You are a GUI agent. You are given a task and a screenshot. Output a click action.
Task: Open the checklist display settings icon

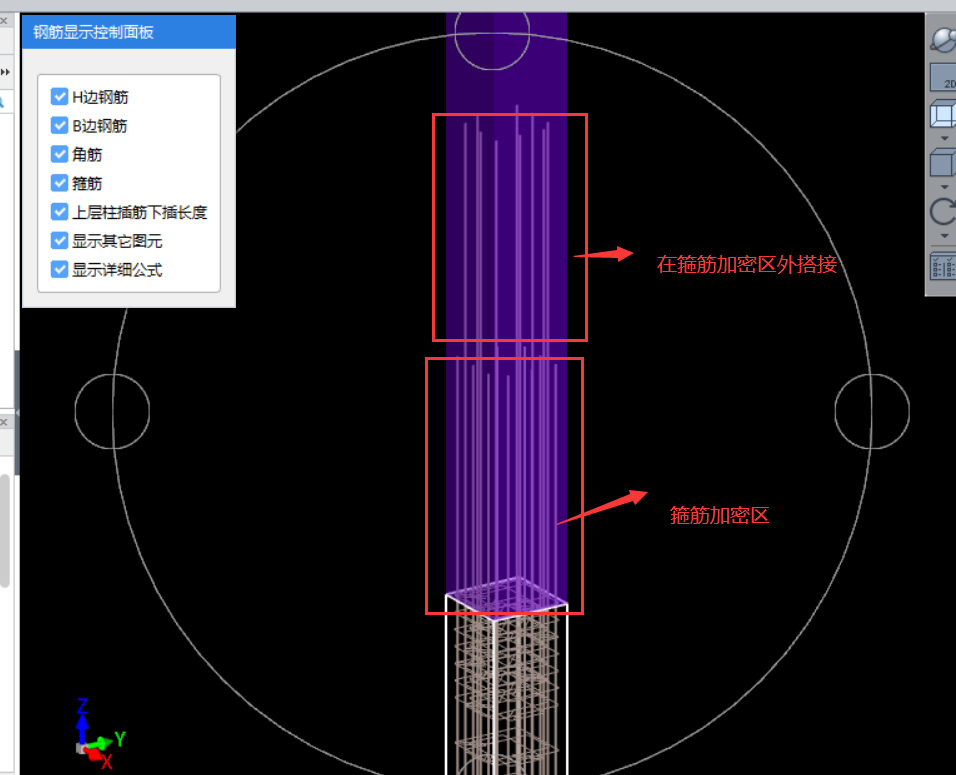tap(943, 266)
